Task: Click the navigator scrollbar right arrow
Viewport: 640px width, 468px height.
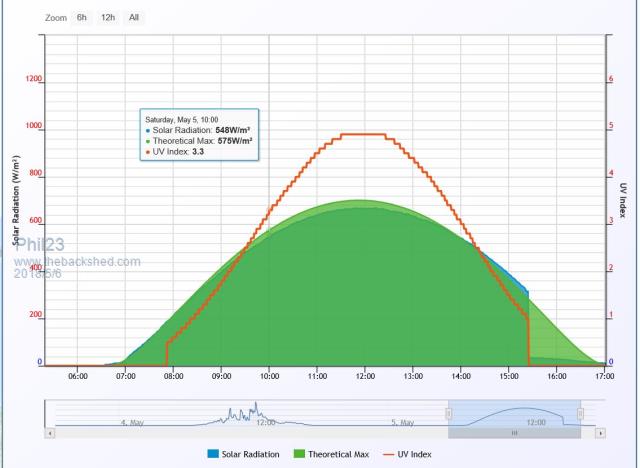Action: pyautogui.click(x=601, y=434)
